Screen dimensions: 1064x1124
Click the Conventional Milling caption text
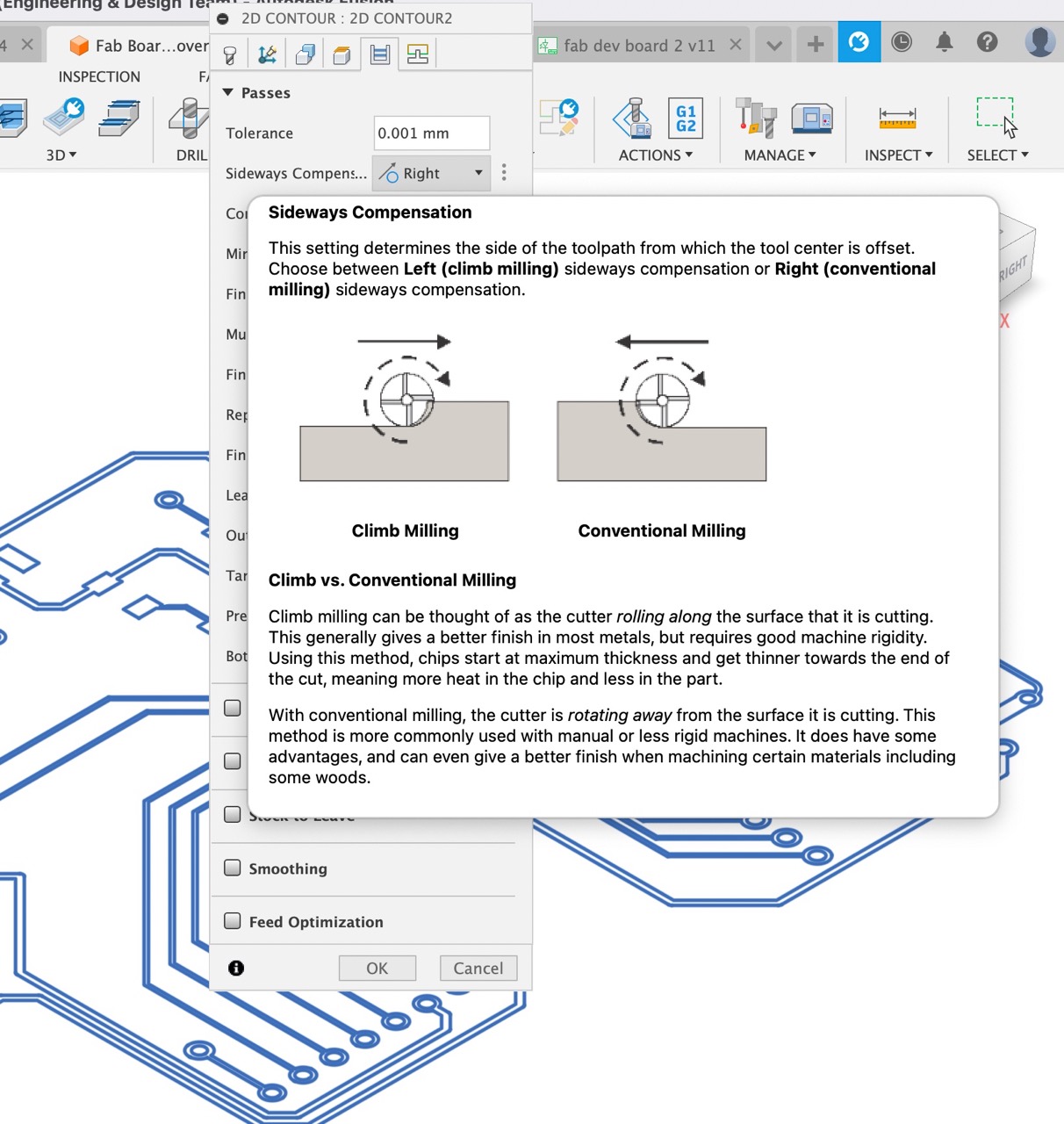(x=662, y=531)
